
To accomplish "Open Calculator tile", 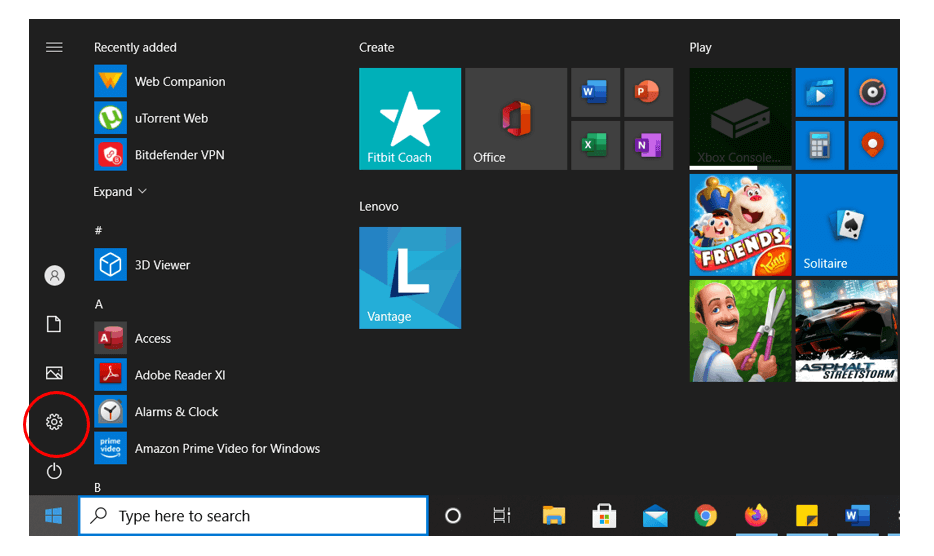I will [x=820, y=145].
